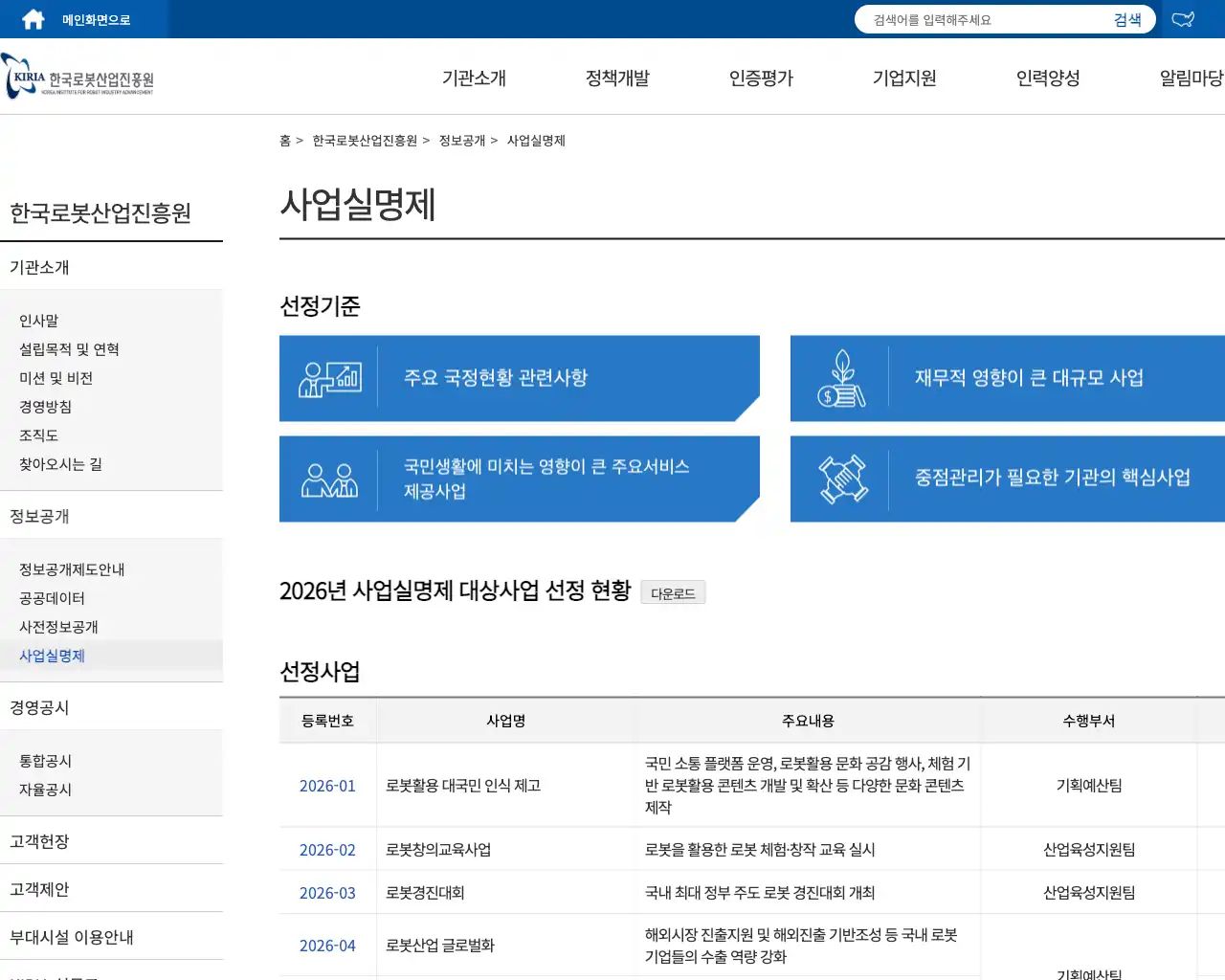Open the 정책개발 menu
This screenshot has width=1225, height=980.
point(616,78)
